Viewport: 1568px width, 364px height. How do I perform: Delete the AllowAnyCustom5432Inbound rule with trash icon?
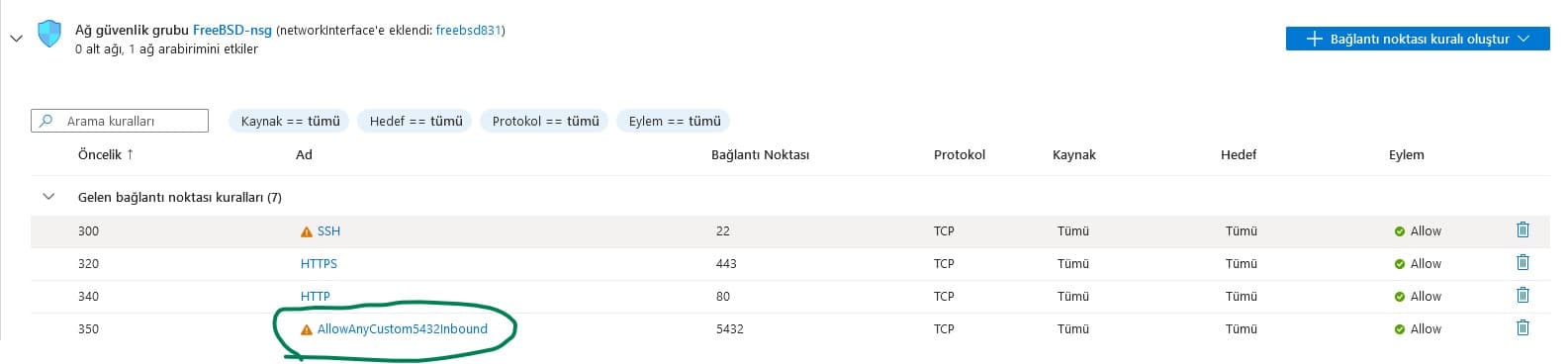coord(1522,327)
